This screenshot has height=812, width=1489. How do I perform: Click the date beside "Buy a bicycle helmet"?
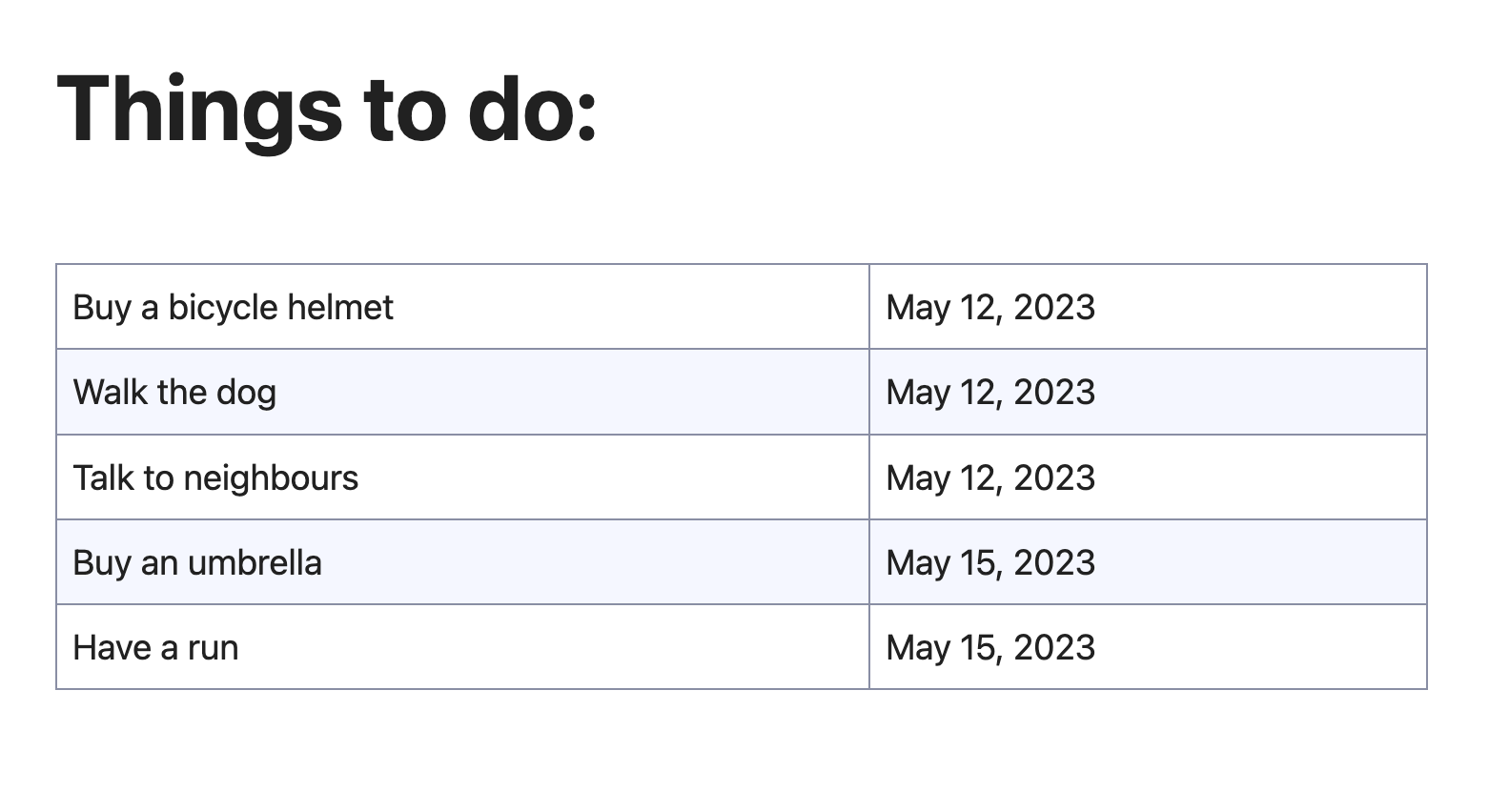click(990, 308)
